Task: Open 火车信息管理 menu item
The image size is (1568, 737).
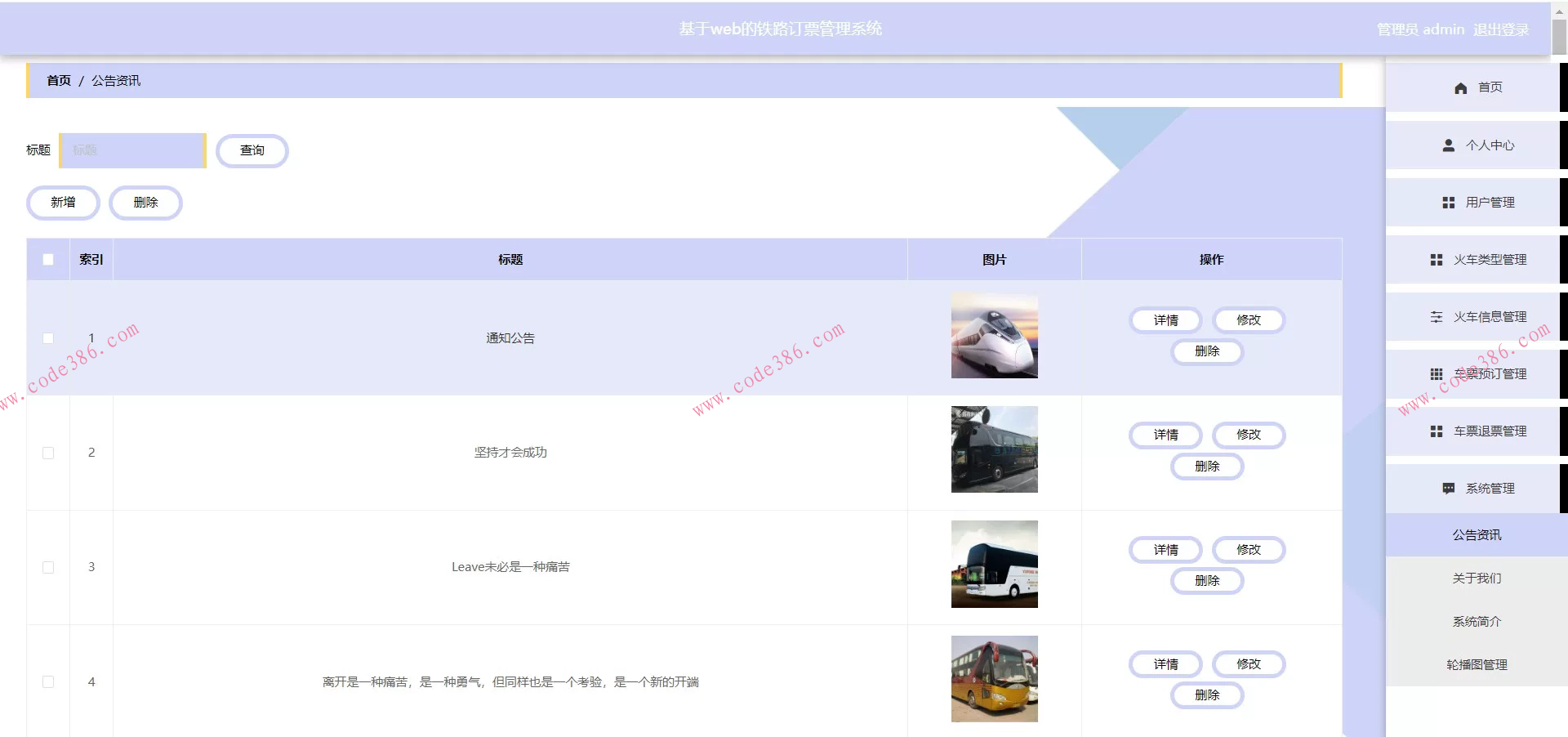Action: coord(1477,317)
